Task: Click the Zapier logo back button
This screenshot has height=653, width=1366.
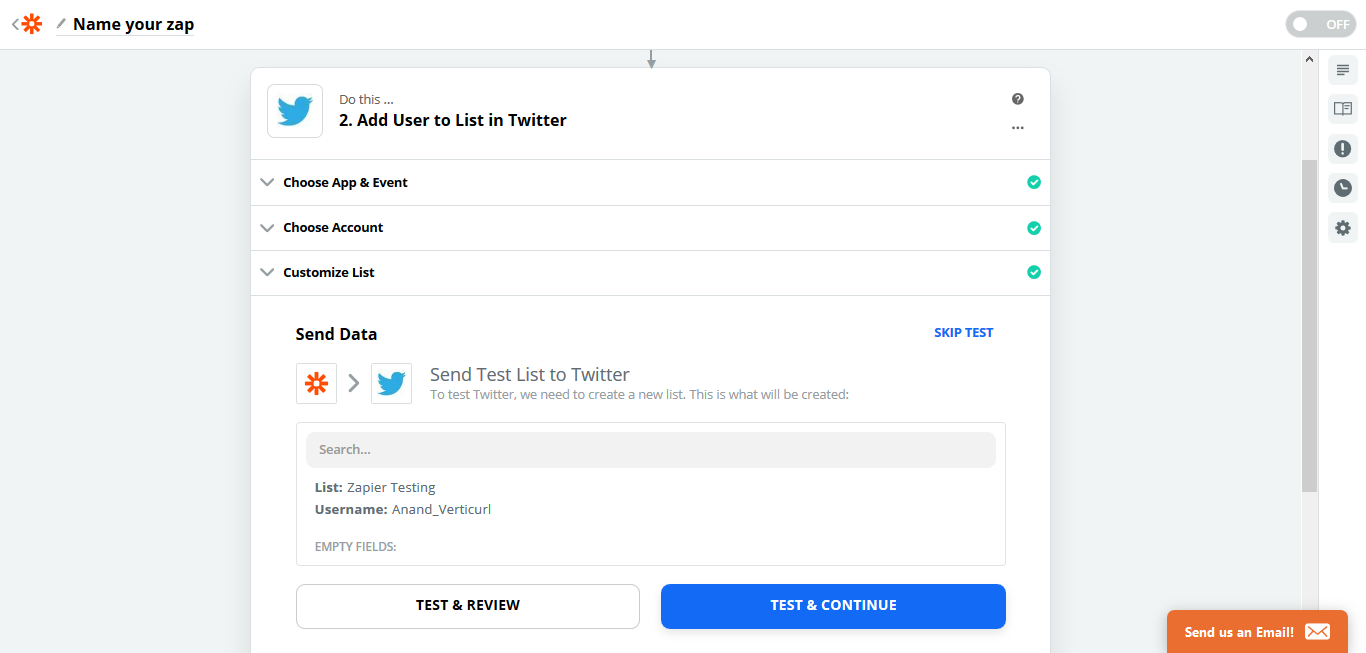Action: click(x=28, y=24)
